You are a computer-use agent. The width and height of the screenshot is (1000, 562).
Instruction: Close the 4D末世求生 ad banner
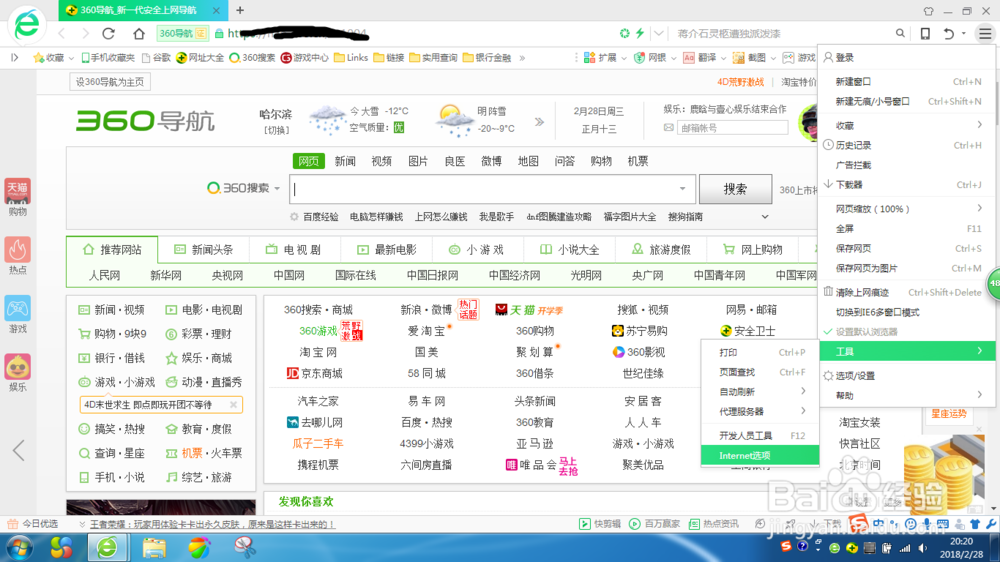pos(233,404)
